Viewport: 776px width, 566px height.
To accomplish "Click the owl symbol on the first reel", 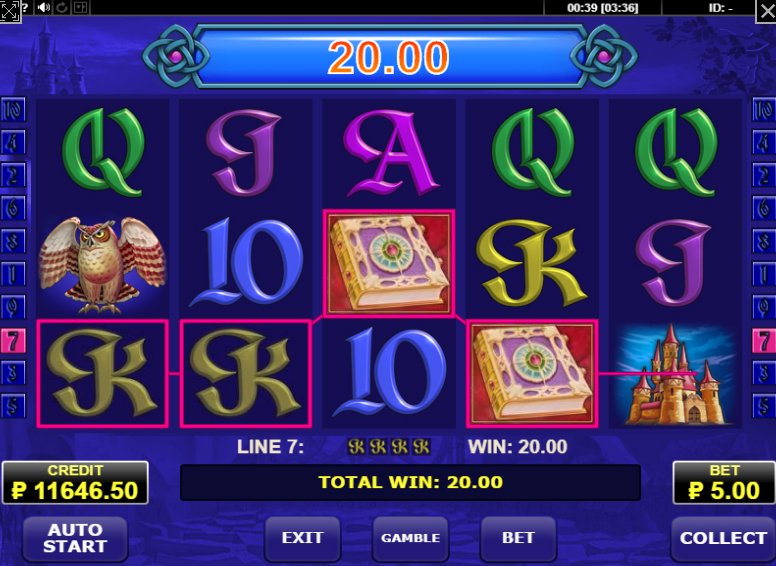I will pos(102,264).
